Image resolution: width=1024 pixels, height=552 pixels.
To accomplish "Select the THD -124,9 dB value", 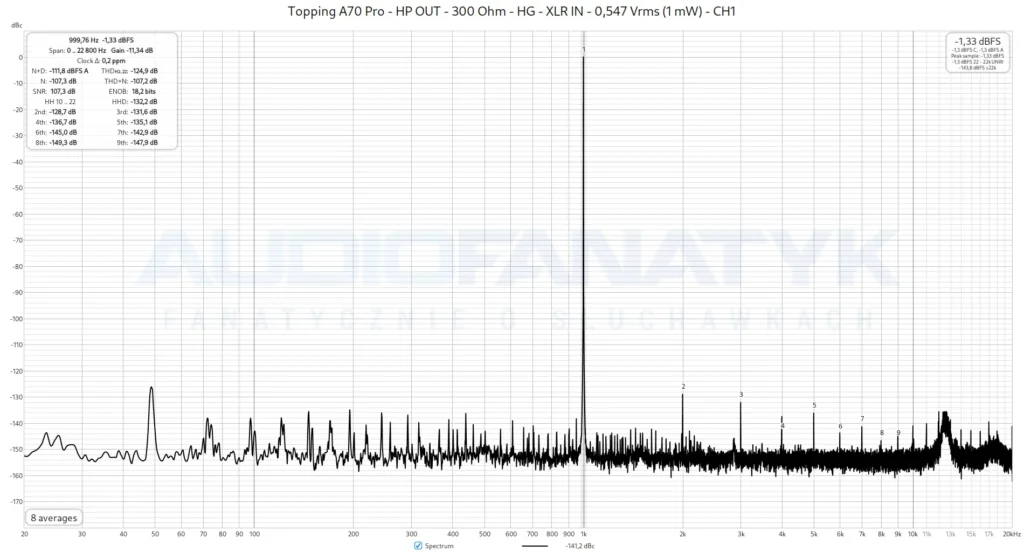I will click(x=144, y=71).
